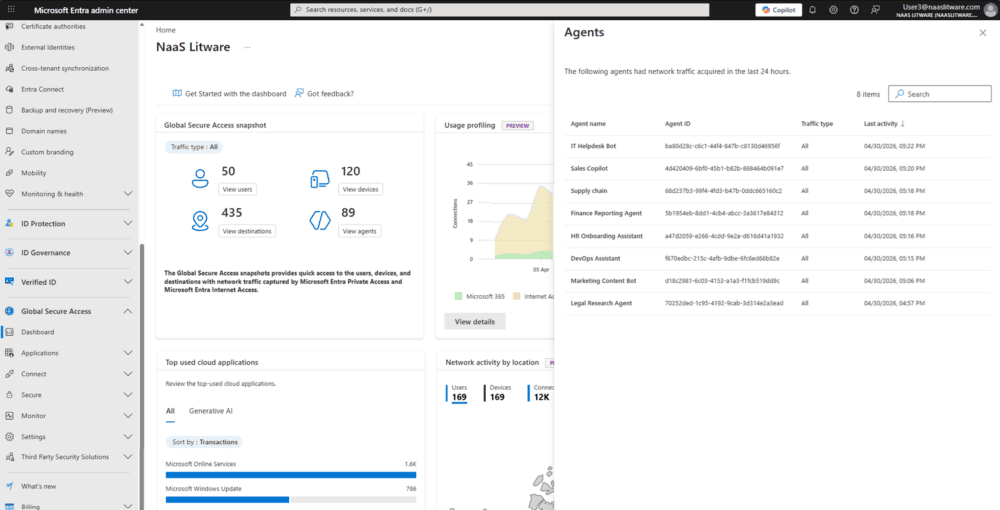Click the Connect sidebar icon

(x=9, y=374)
